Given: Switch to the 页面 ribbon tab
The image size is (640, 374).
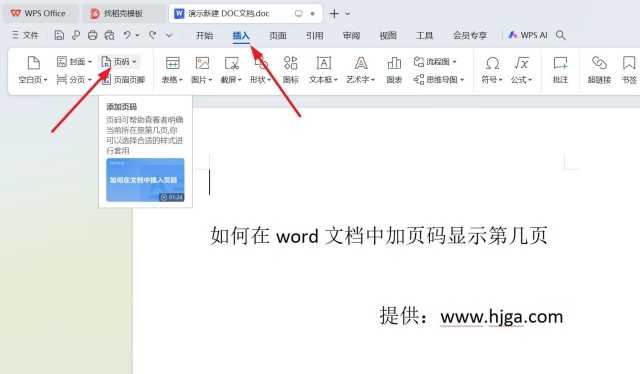Looking at the screenshot, I should [278, 36].
